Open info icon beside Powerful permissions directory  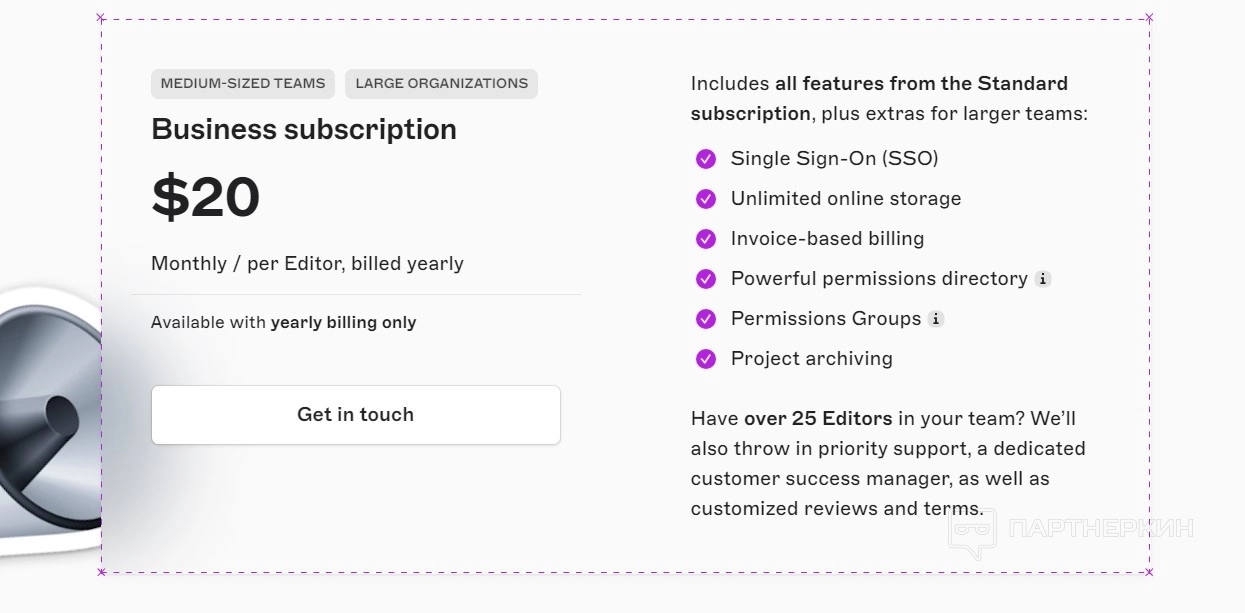(1043, 279)
